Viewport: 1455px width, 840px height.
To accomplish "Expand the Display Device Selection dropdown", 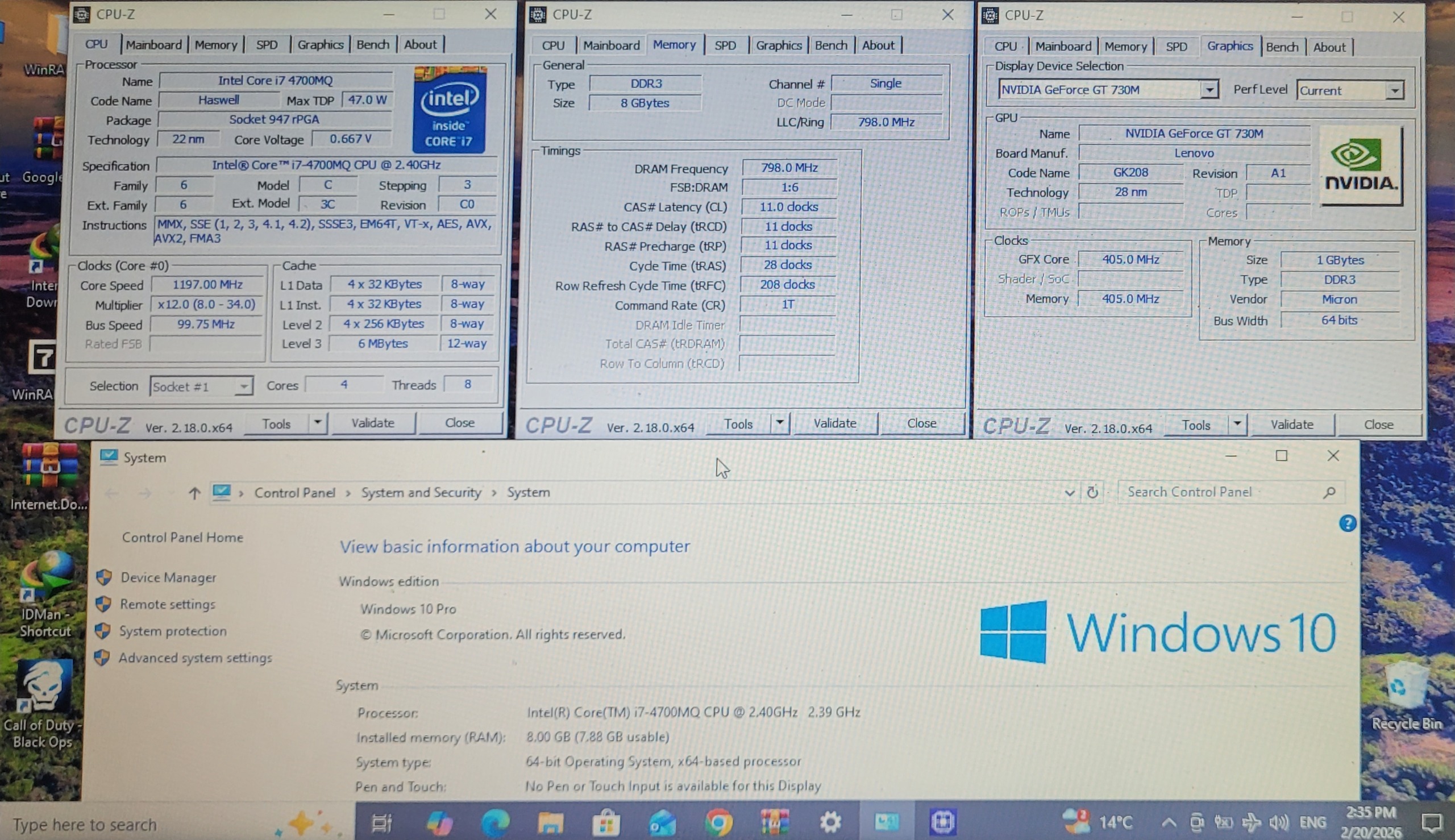I will [1209, 90].
